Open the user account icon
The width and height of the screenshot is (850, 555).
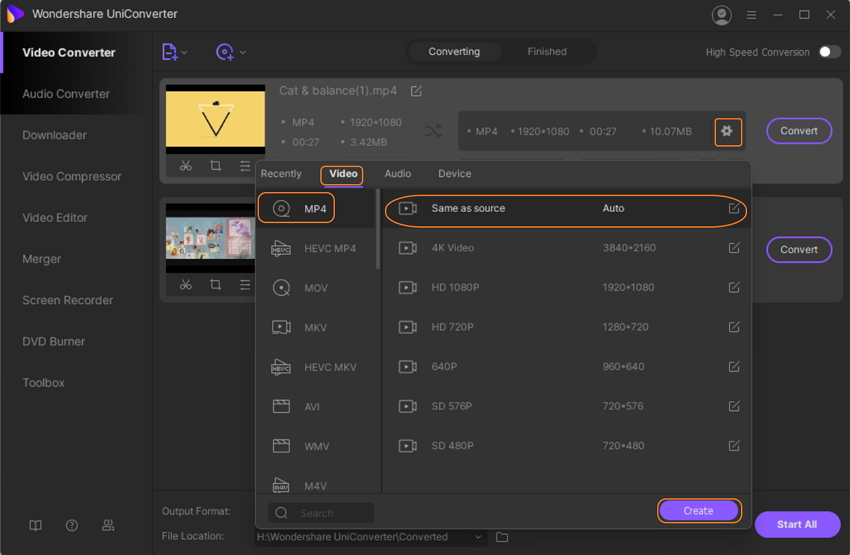coord(722,15)
